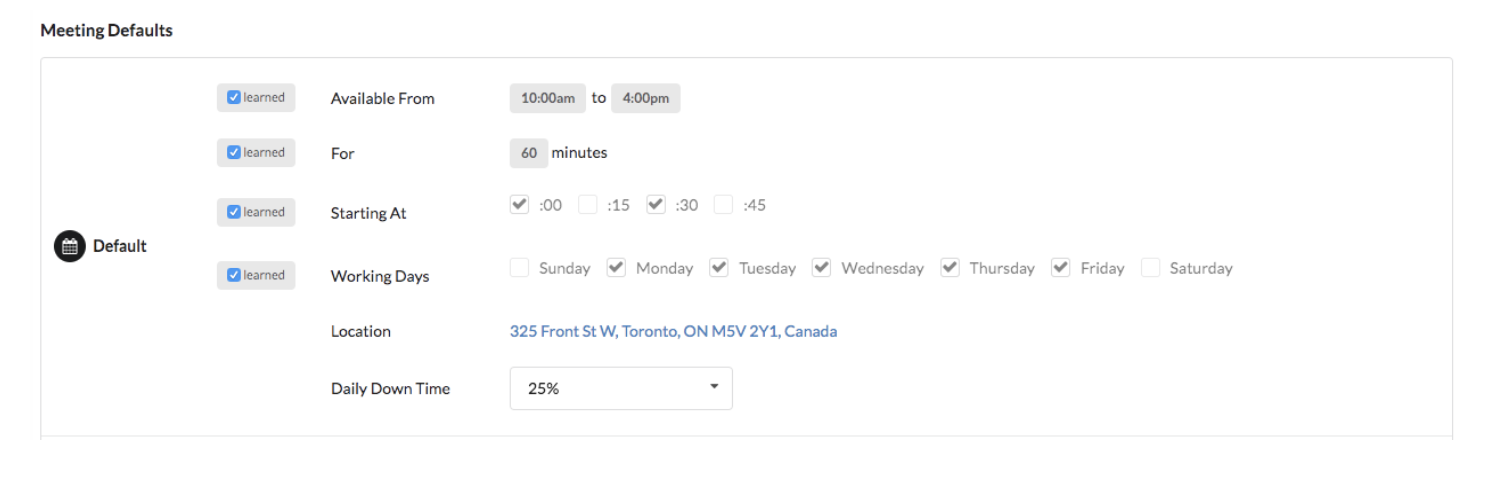Uncheck the :30 starting time

click(656, 204)
